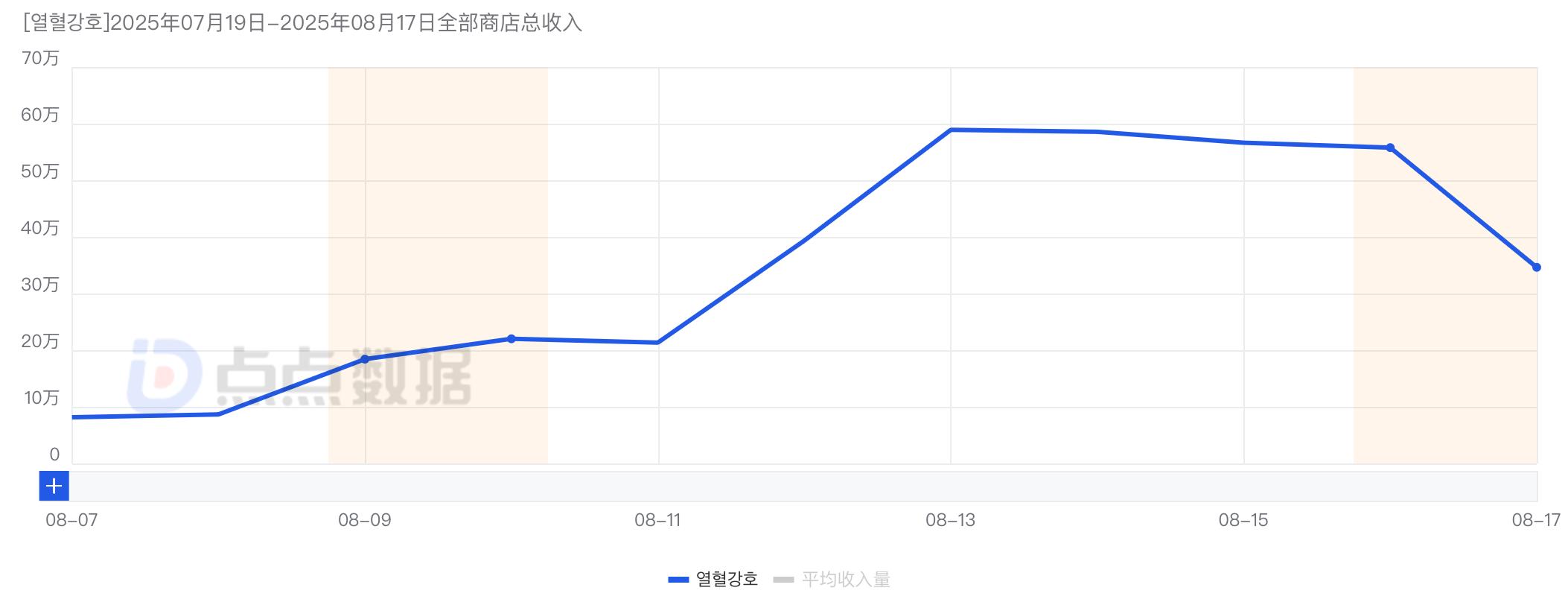The width and height of the screenshot is (1568, 605).
Task: Click the line's peak at 08-13
Action: 951,130
